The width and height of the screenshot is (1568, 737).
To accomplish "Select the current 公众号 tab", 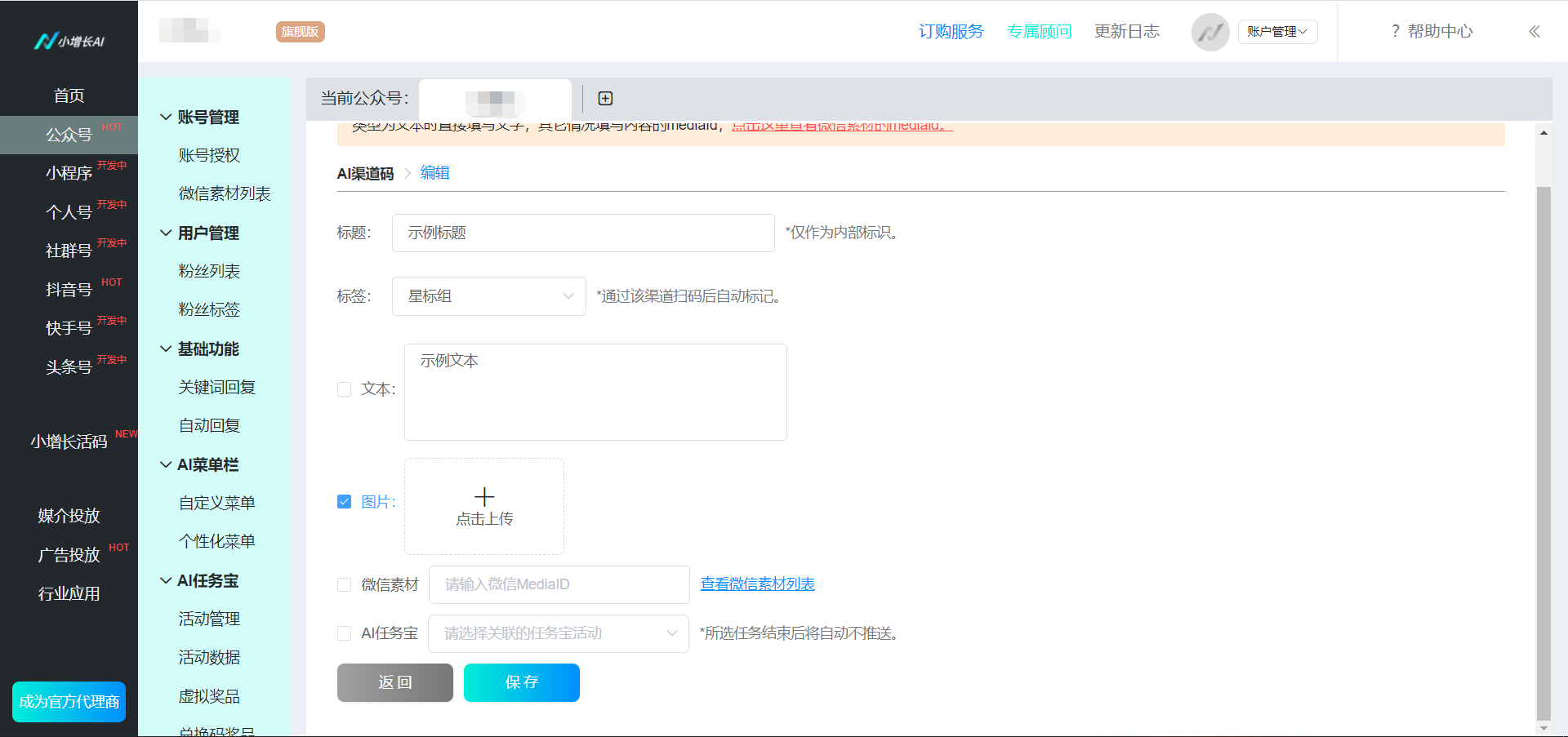I will click(x=495, y=100).
